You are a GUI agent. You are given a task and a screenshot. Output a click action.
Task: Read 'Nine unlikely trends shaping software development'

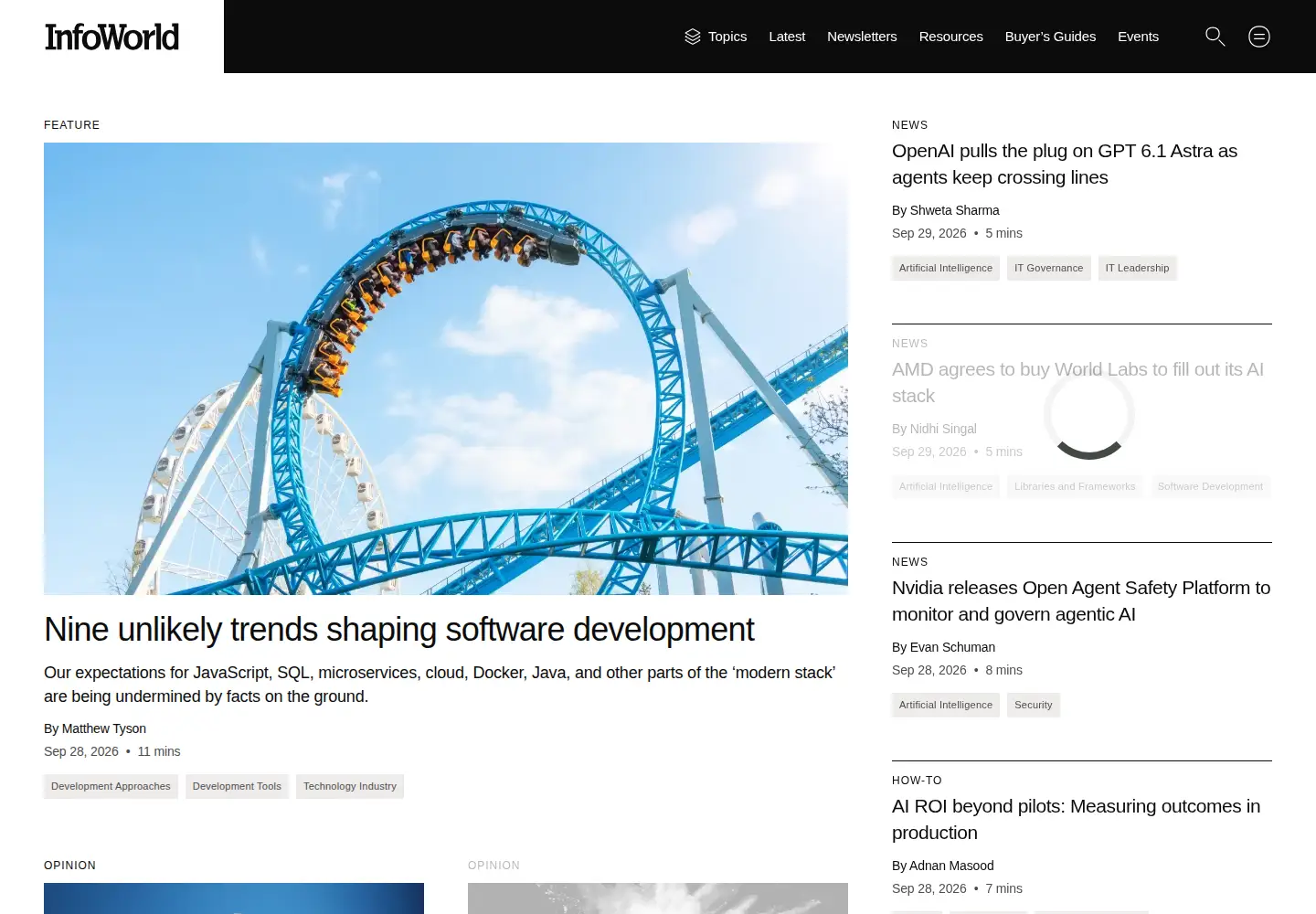coord(398,630)
